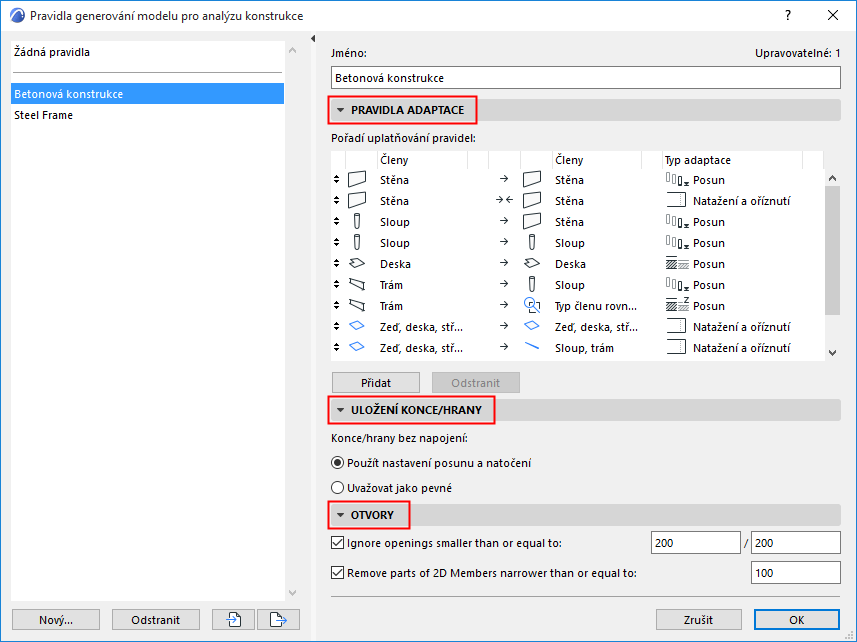Click the magnifier icon for 'Typ členu rovn...'
The width and height of the screenshot is (857, 642).
pyautogui.click(x=532, y=306)
